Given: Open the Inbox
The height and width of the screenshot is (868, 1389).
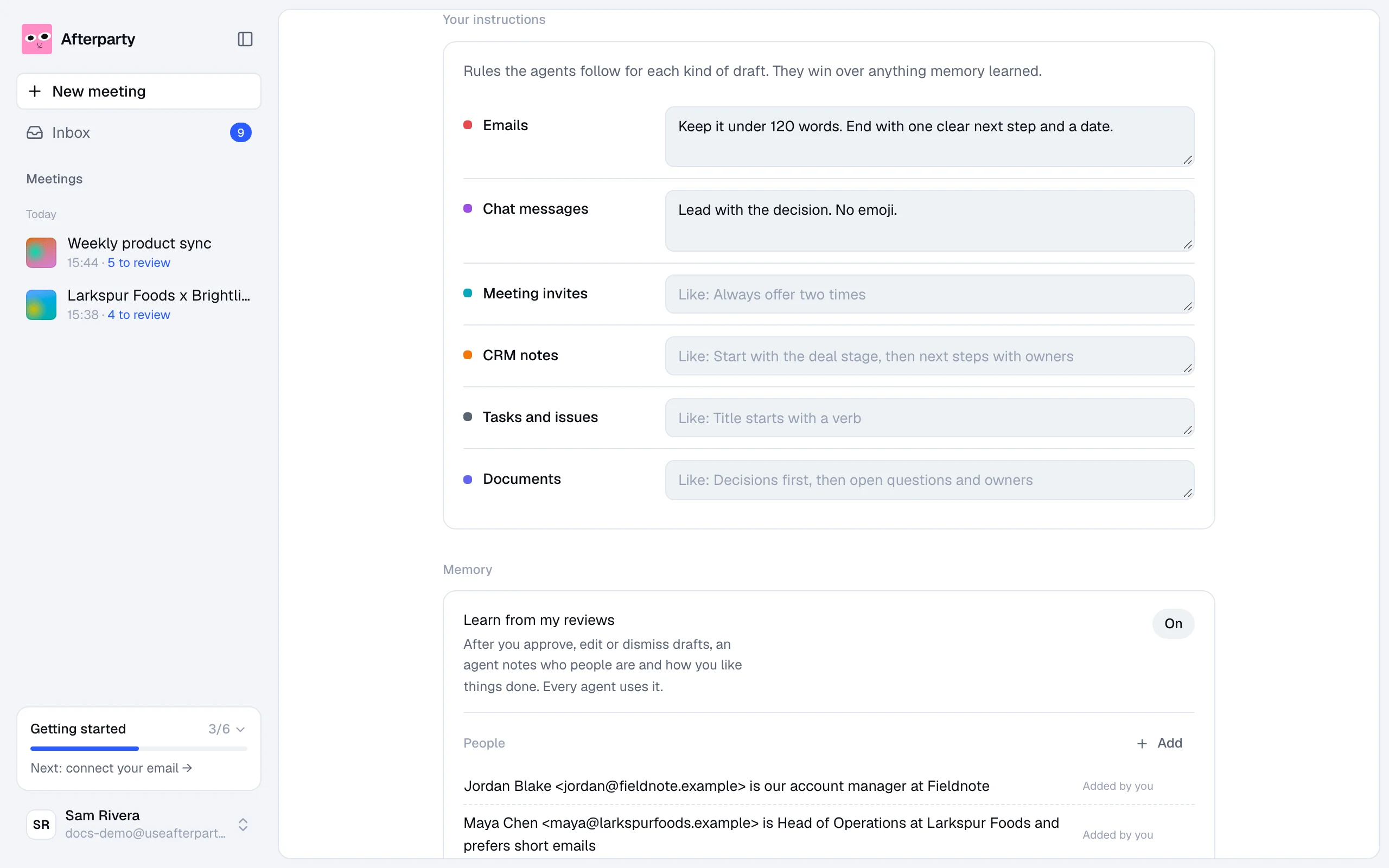Looking at the screenshot, I should [139, 132].
